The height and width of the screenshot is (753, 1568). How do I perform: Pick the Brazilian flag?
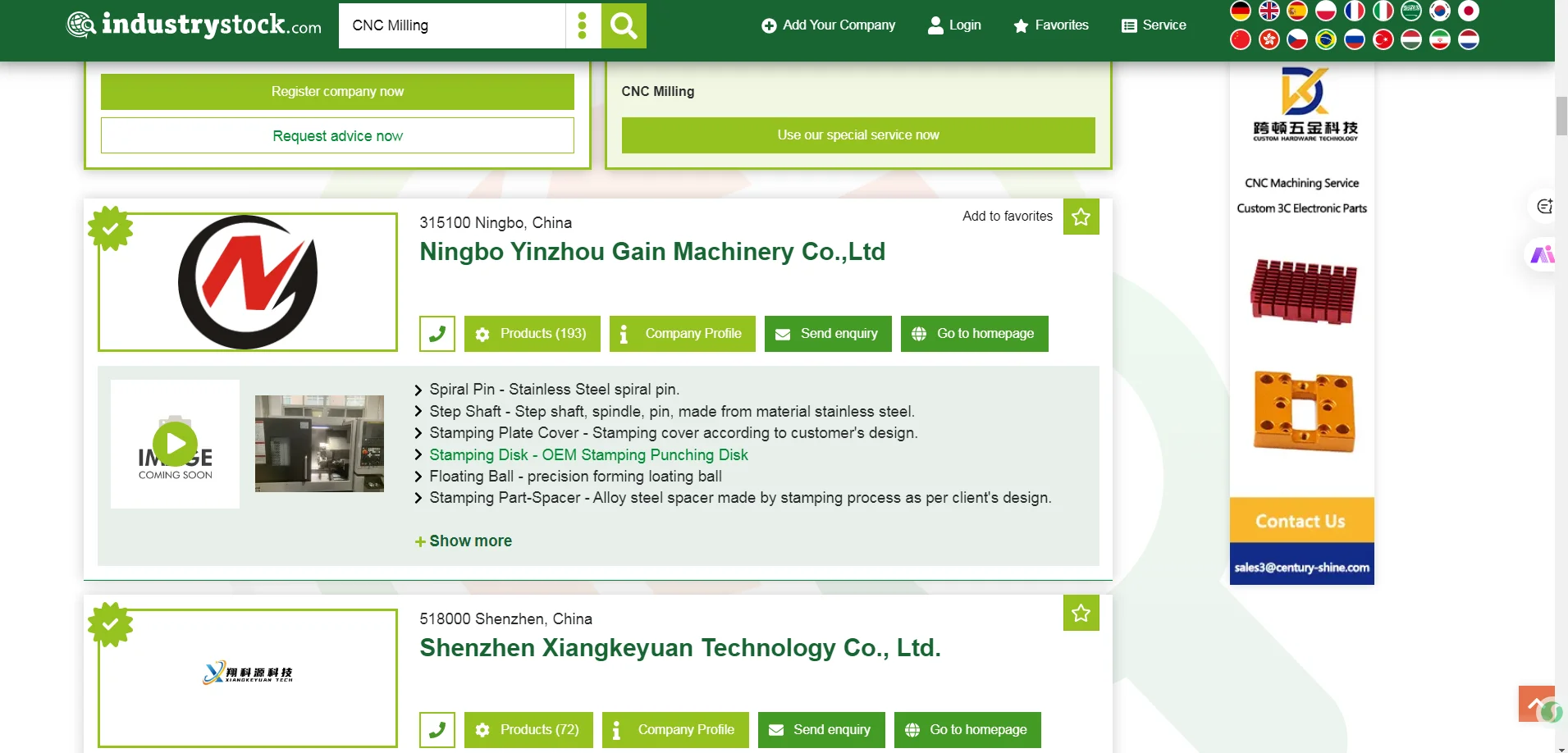(x=1326, y=39)
